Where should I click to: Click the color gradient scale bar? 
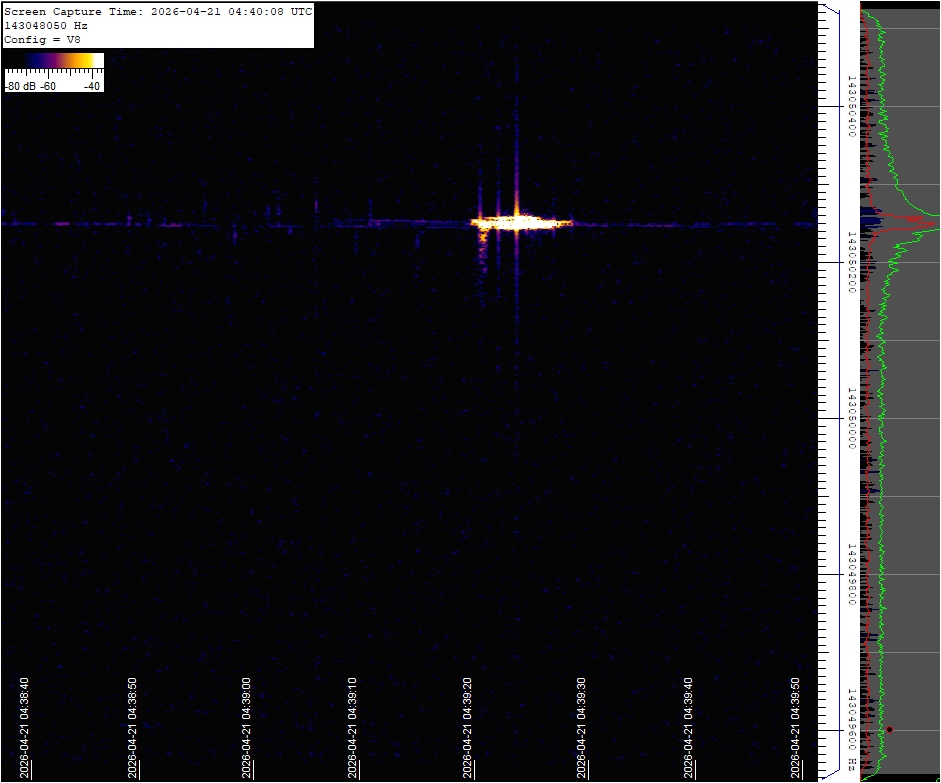(x=54, y=61)
